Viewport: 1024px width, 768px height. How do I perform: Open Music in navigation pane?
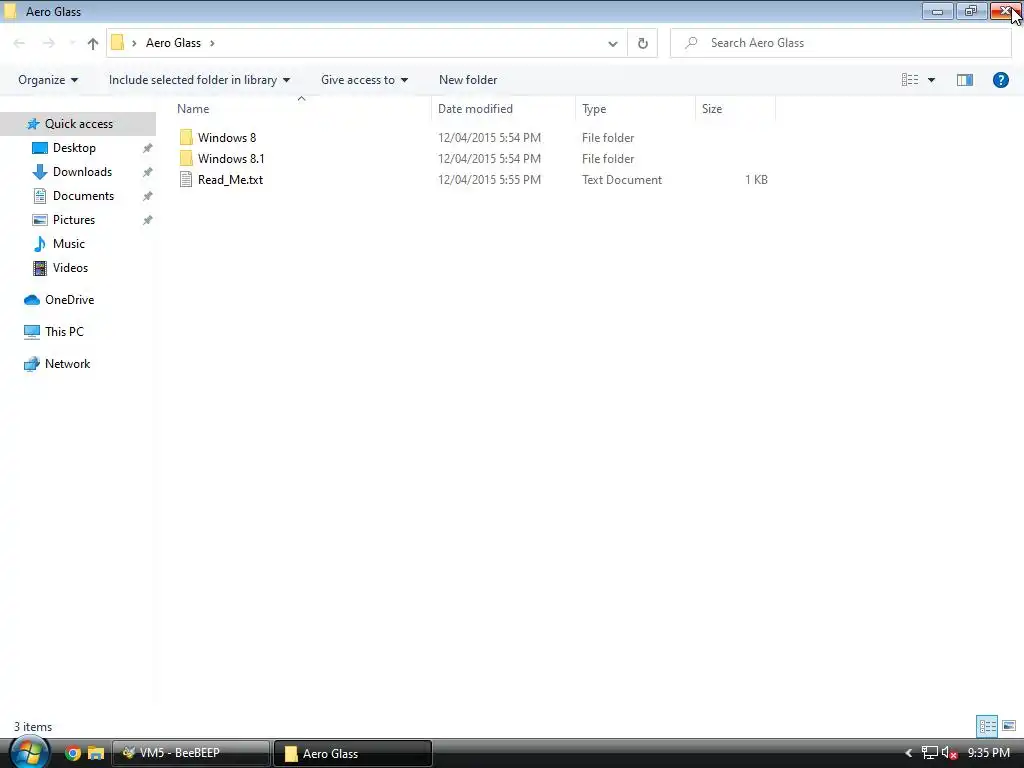coord(69,244)
